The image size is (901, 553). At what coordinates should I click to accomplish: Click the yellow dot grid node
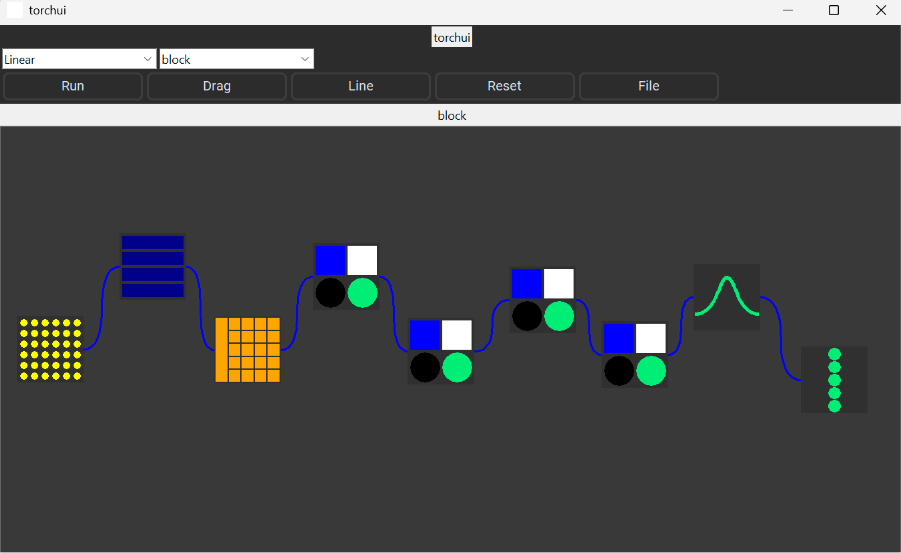[x=51, y=349]
